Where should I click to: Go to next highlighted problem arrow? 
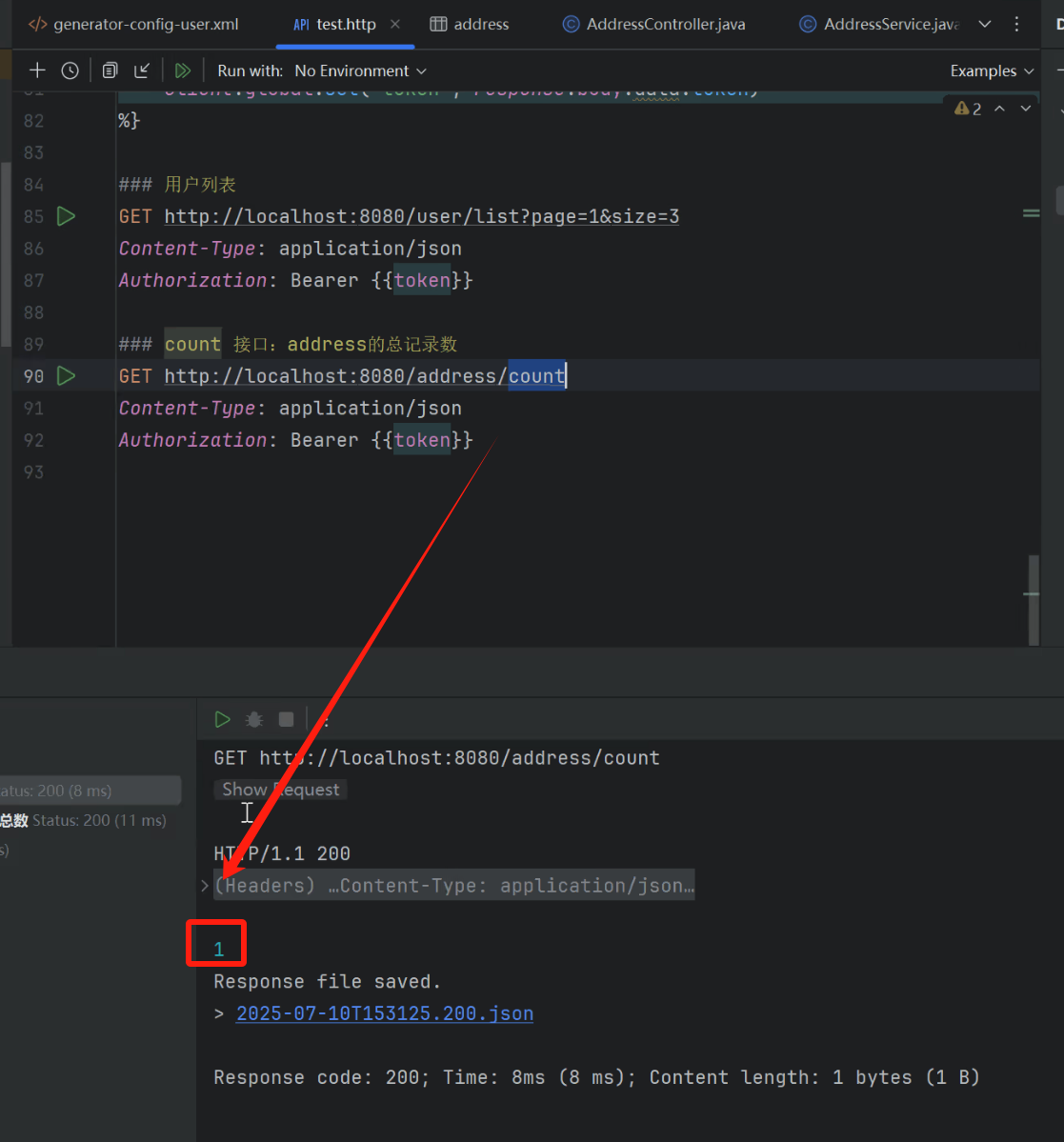pos(1025,109)
